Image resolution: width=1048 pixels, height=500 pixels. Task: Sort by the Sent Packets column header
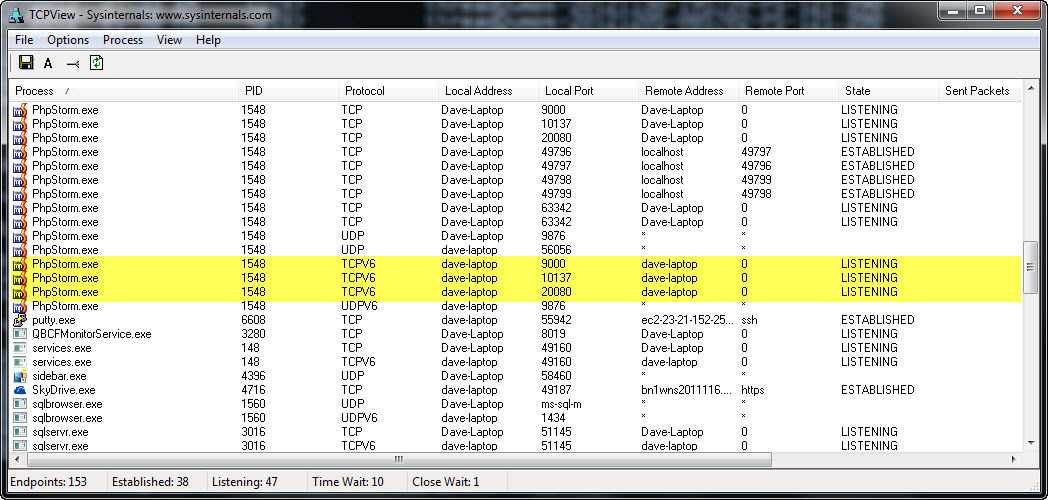pos(980,91)
